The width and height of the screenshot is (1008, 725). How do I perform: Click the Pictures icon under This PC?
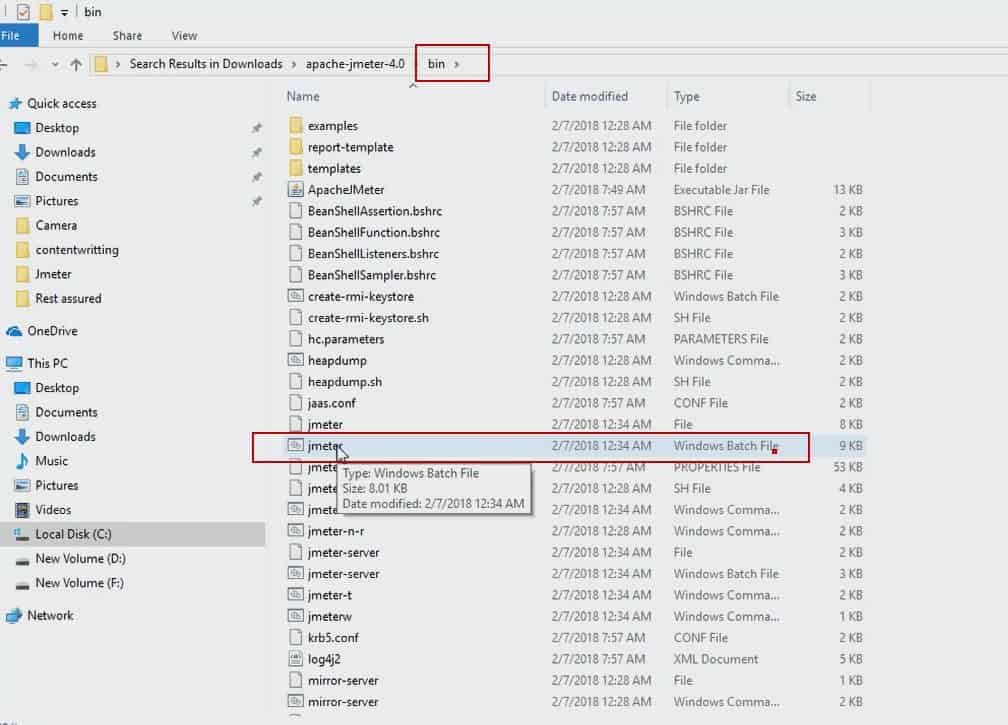[22, 485]
